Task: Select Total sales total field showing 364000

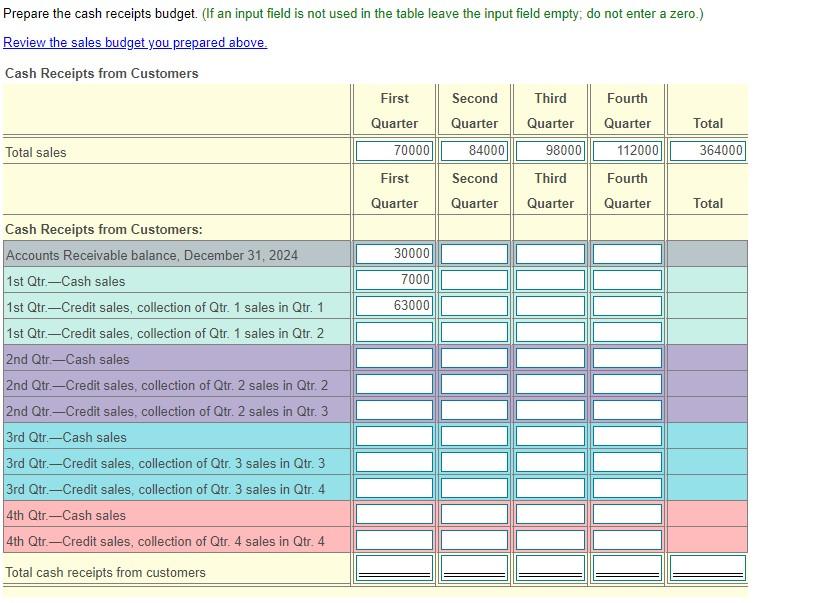Action: 708,150
